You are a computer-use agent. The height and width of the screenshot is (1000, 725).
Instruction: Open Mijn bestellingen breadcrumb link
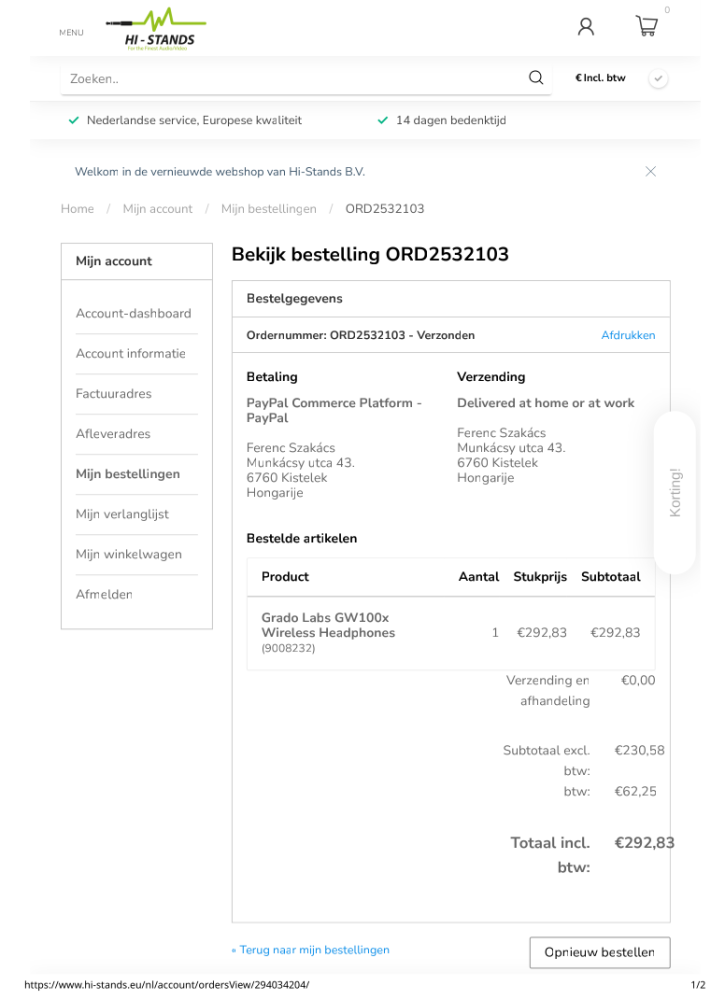coord(268,209)
